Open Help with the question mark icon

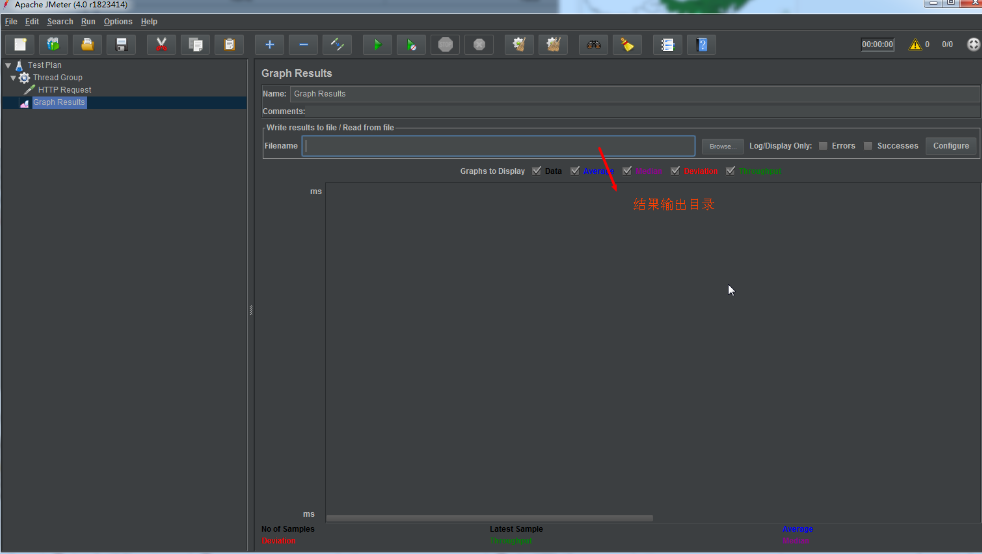coord(702,44)
